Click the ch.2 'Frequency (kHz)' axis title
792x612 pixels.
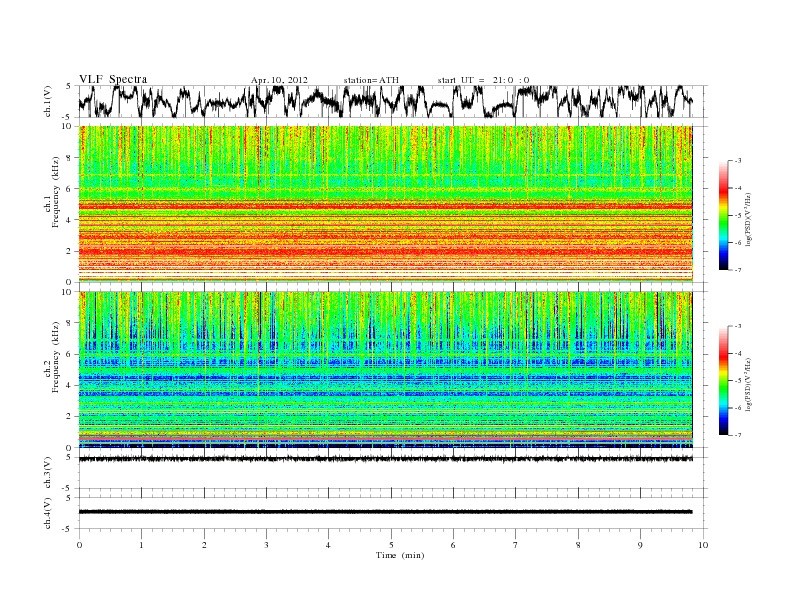point(56,357)
